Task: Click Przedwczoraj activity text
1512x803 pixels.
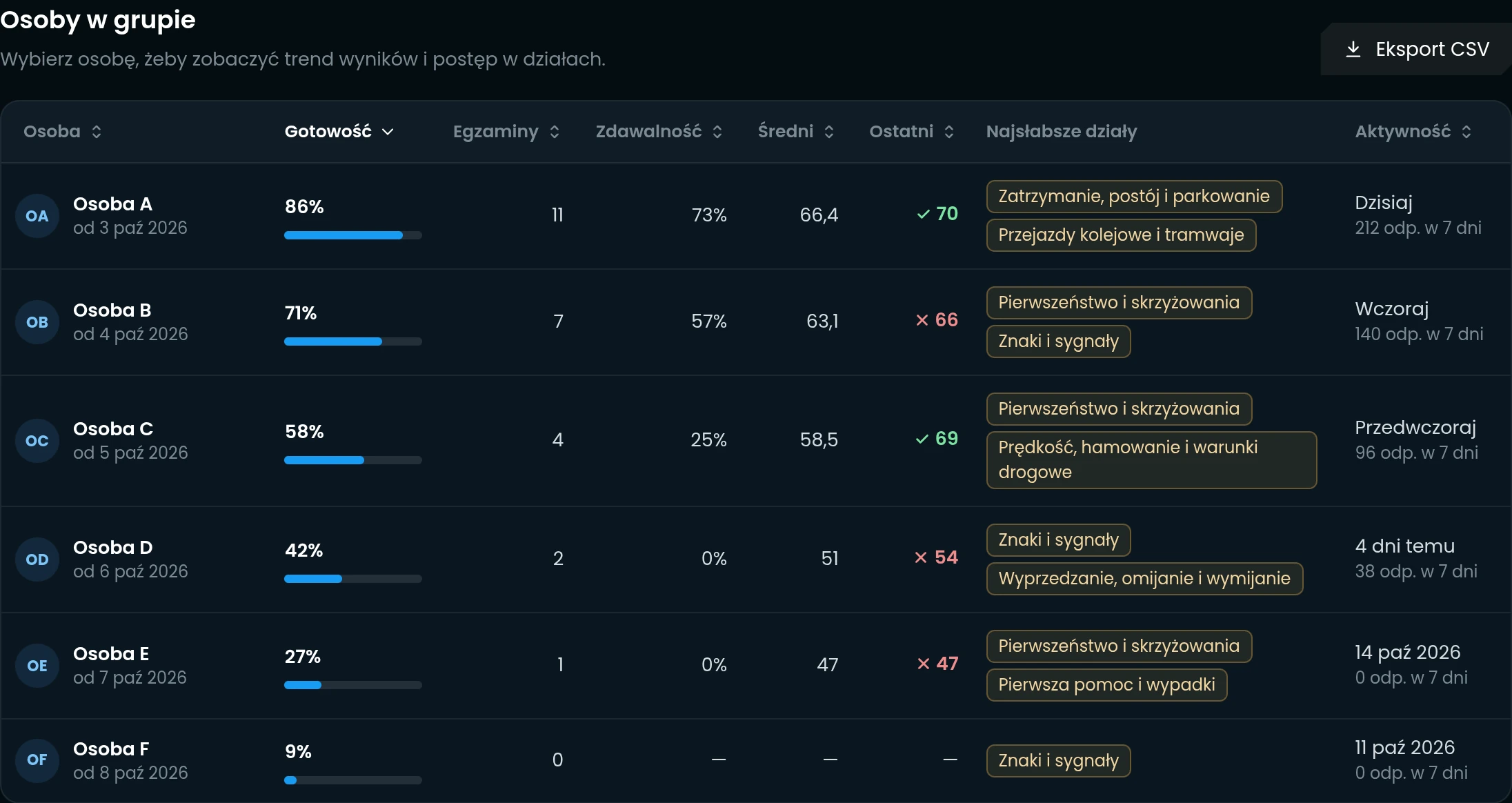Action: 1415,428
